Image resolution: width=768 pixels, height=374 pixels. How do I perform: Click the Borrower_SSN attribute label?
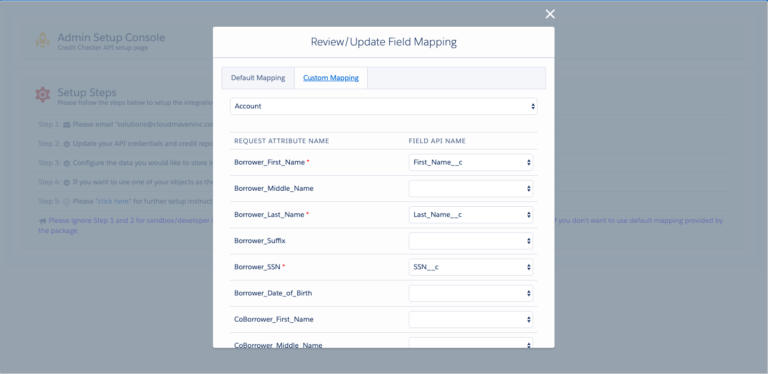(257, 267)
